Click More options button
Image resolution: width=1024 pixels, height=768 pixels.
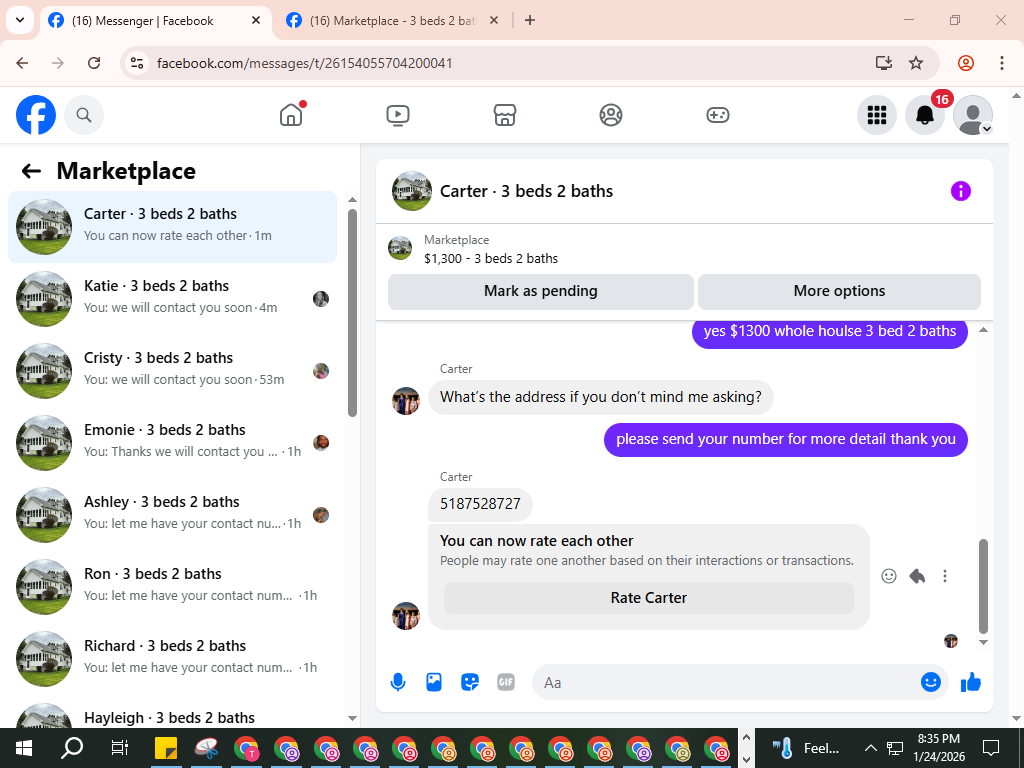tap(839, 291)
